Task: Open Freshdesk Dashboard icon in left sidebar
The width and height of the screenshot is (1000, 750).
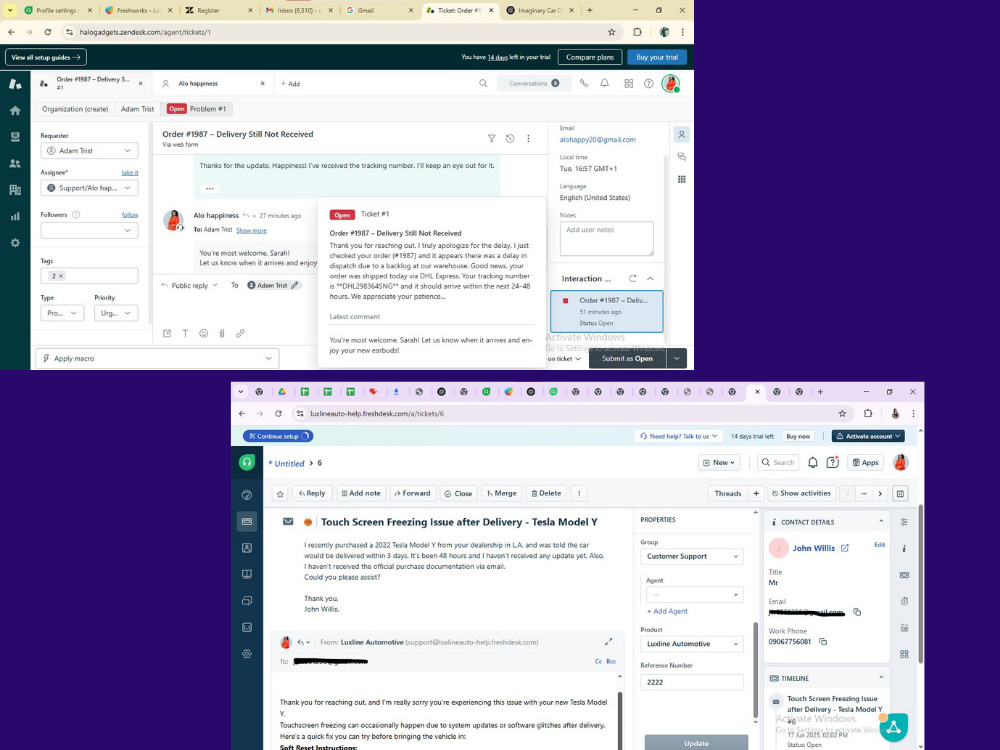Action: tap(247, 495)
